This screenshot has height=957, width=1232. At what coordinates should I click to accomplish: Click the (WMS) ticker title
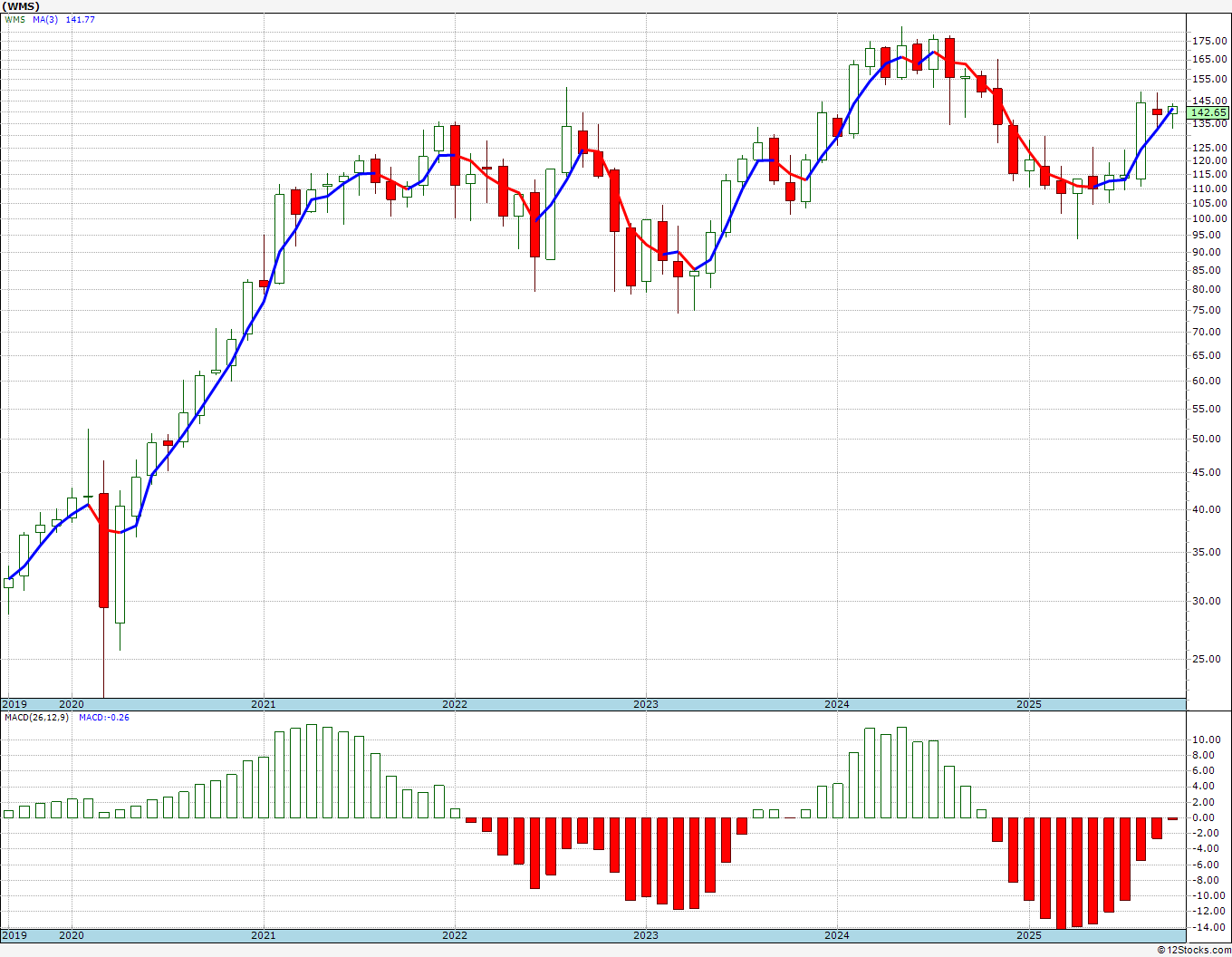(21, 5)
